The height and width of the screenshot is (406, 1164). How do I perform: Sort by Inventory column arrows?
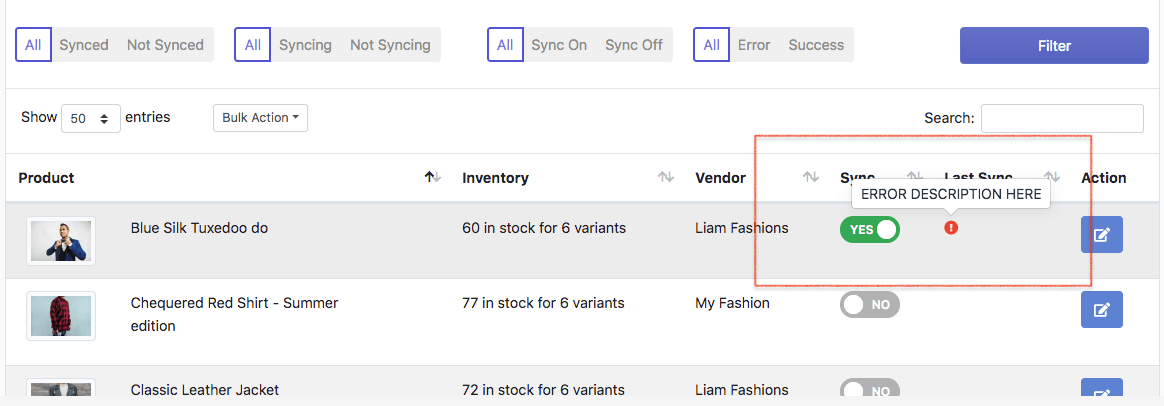[665, 177]
